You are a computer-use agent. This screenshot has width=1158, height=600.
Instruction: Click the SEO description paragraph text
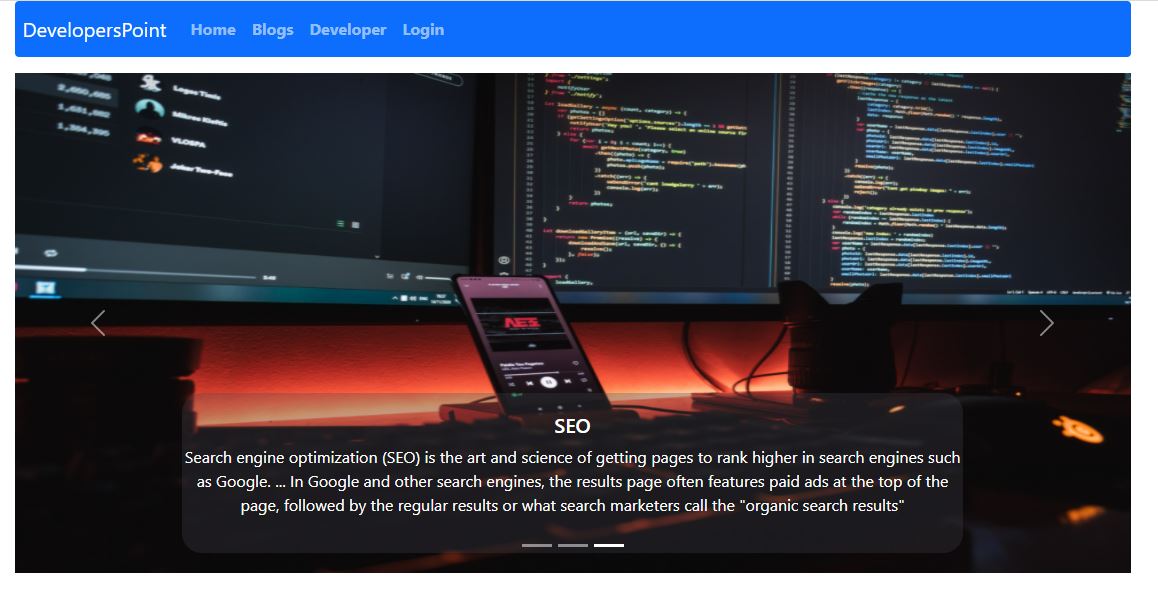pos(572,482)
